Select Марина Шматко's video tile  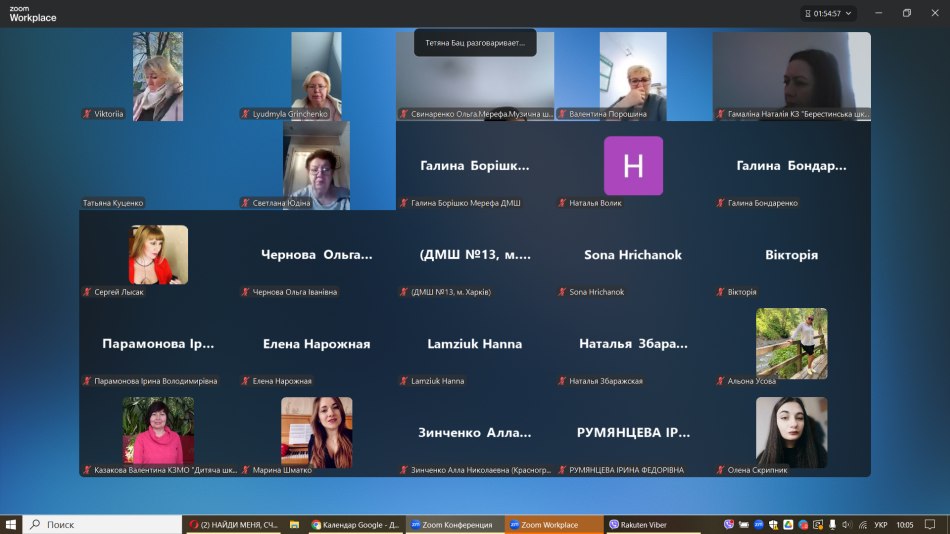coord(317,432)
